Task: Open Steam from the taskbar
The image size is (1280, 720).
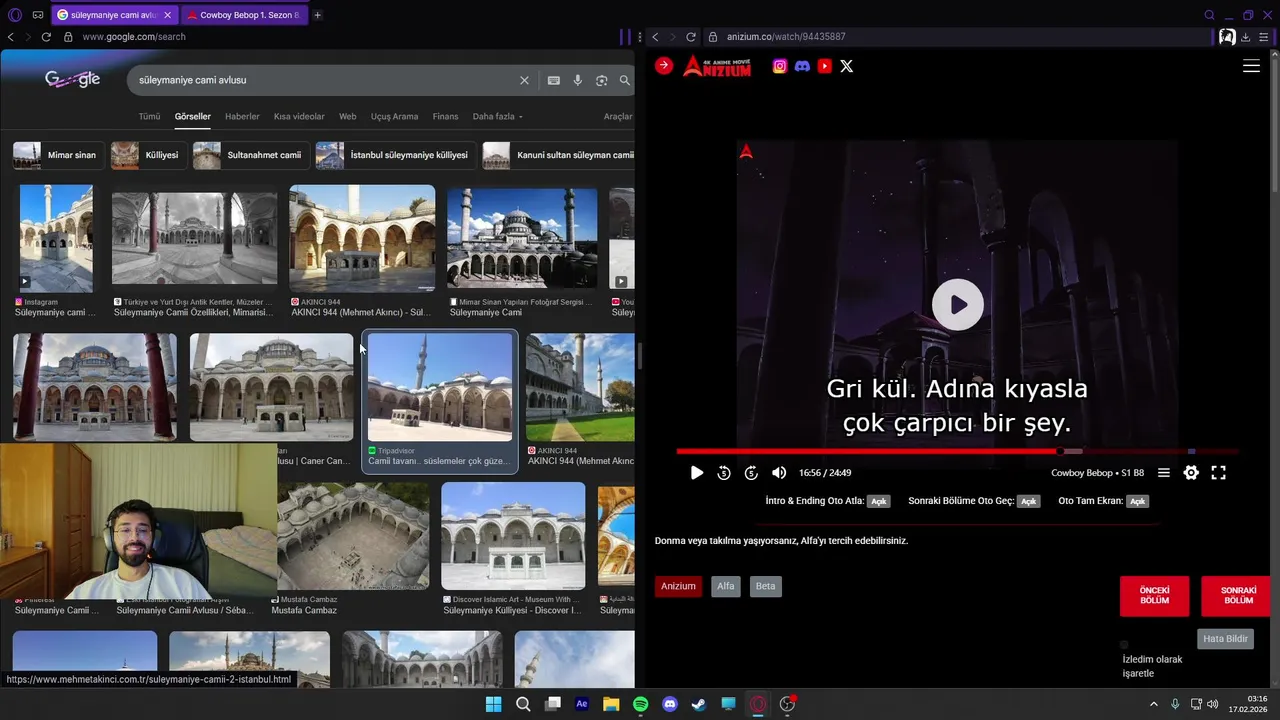Action: click(699, 704)
